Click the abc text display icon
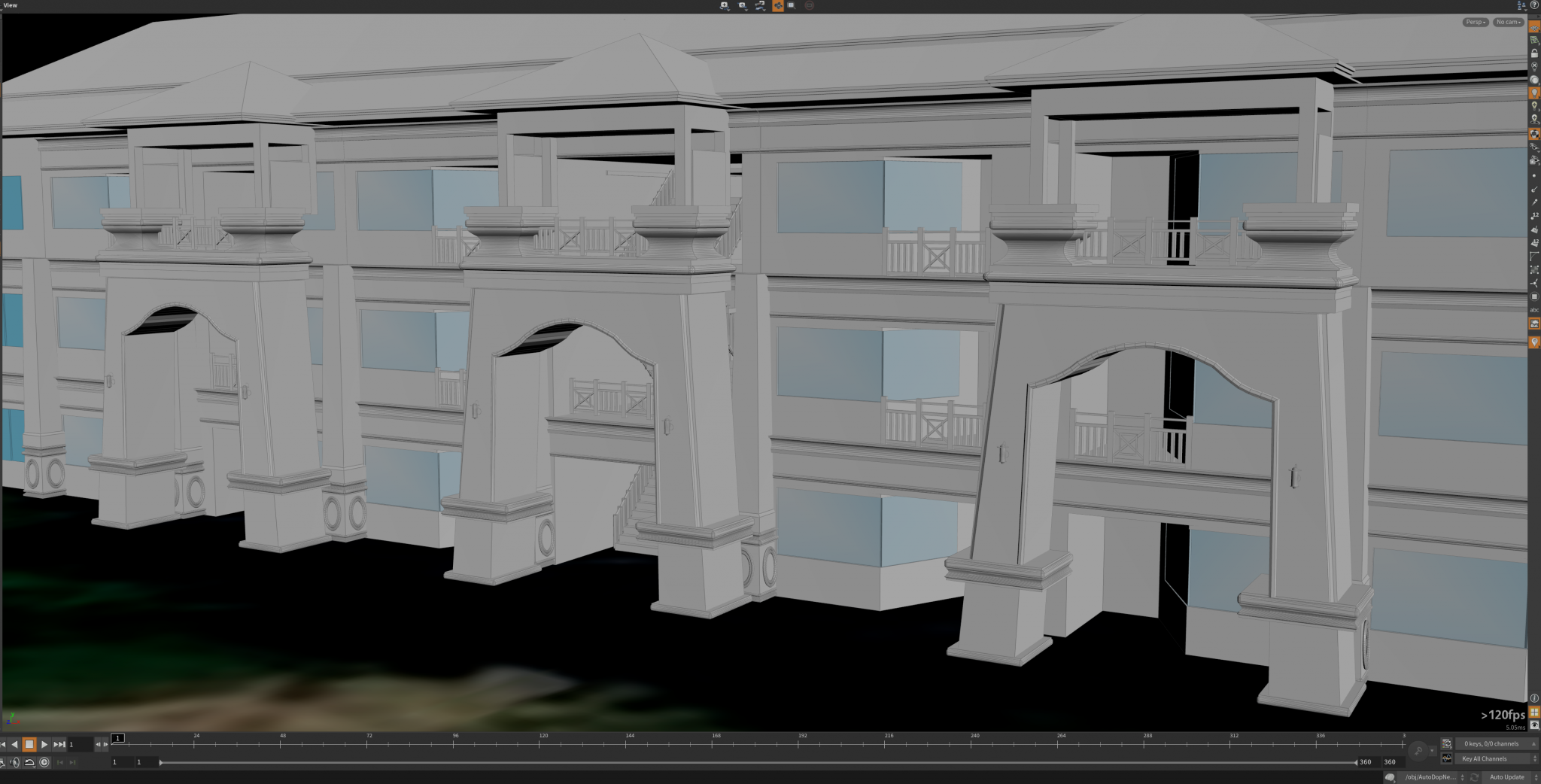1541x784 pixels. pos(1534,310)
